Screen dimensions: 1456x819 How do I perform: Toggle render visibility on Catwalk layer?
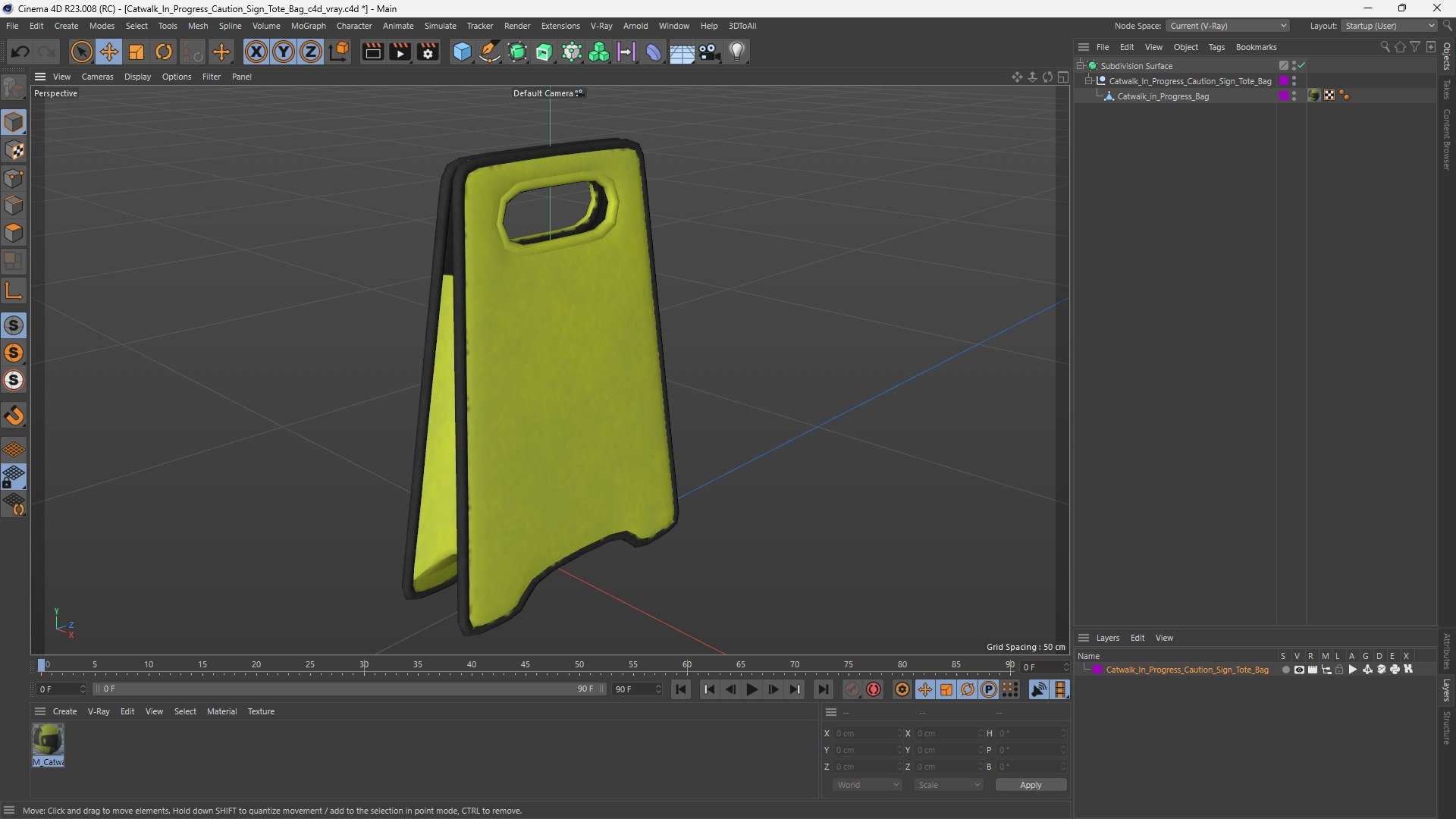[1313, 670]
